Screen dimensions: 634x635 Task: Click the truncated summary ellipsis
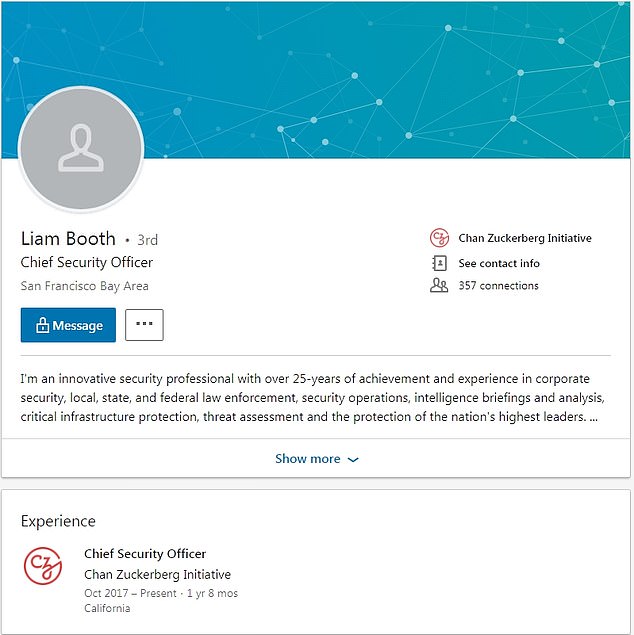pos(594,417)
